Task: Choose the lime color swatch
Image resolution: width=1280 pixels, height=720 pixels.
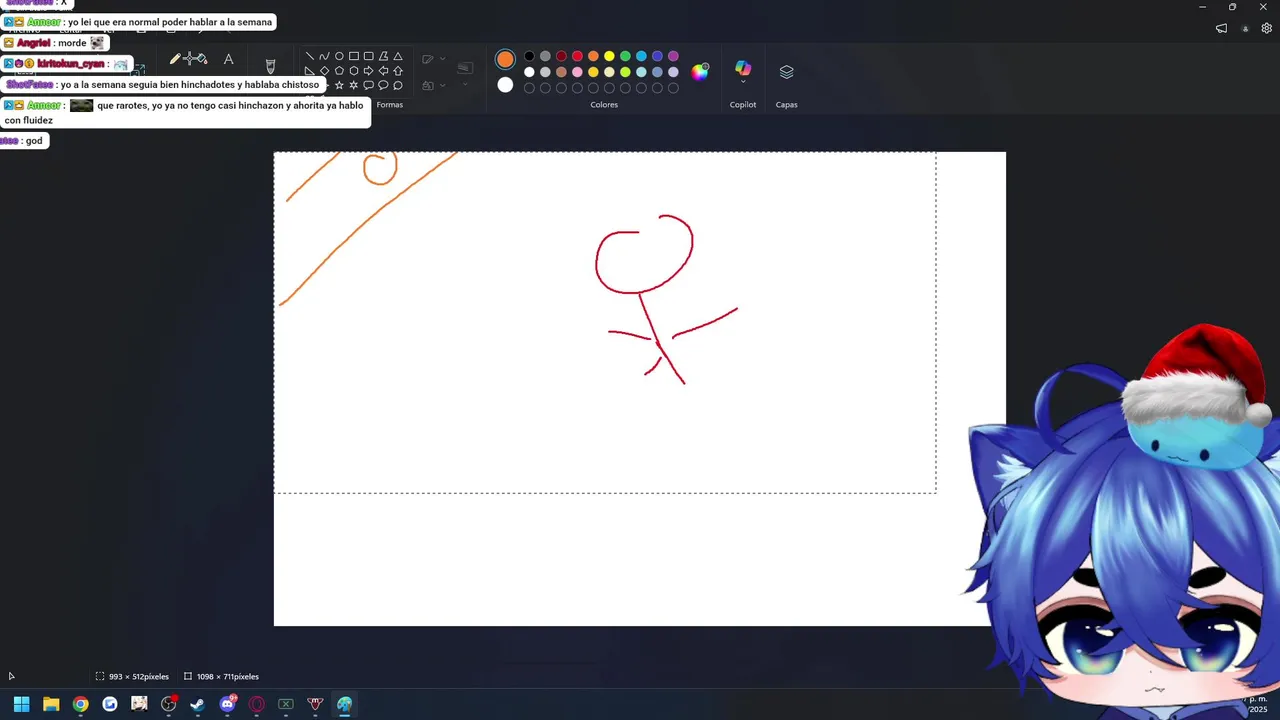Action: click(x=625, y=72)
